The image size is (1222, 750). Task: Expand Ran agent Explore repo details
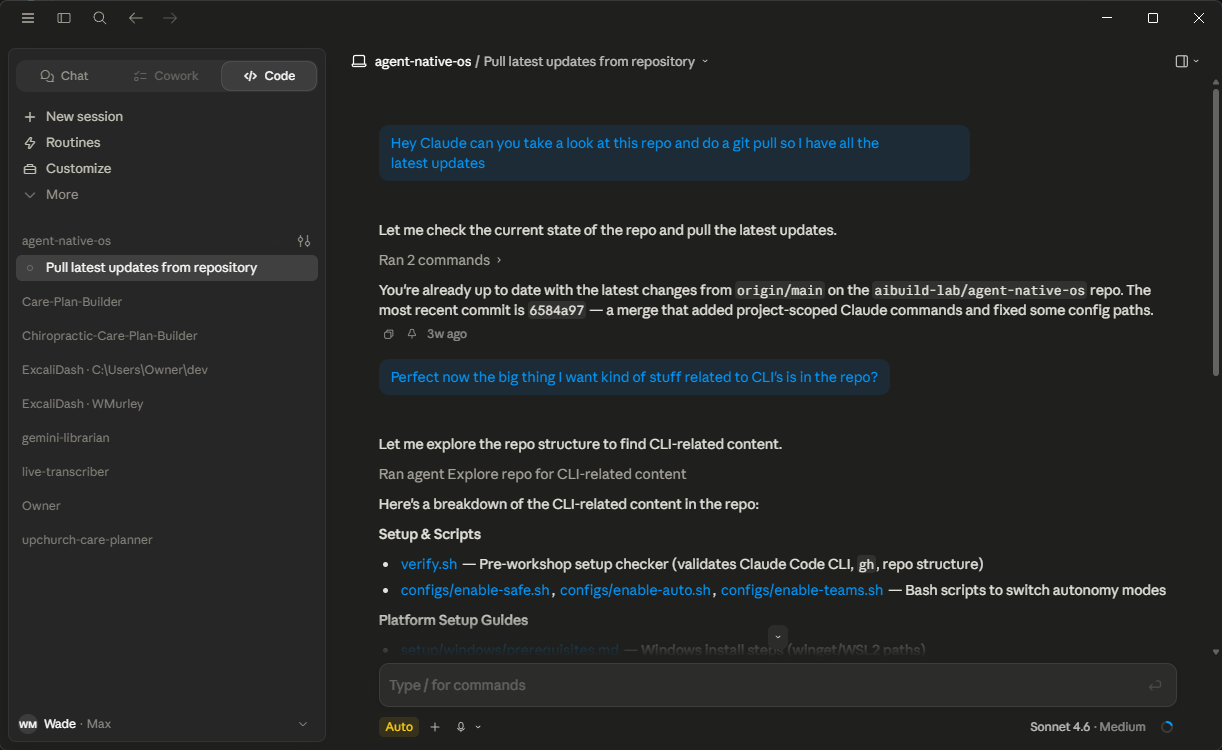click(533, 474)
